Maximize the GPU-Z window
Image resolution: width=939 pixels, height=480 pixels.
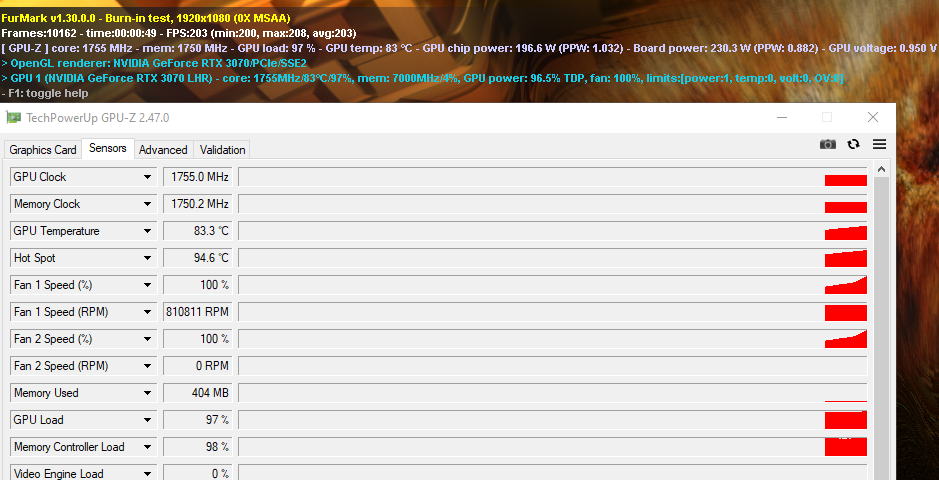pyautogui.click(x=827, y=117)
